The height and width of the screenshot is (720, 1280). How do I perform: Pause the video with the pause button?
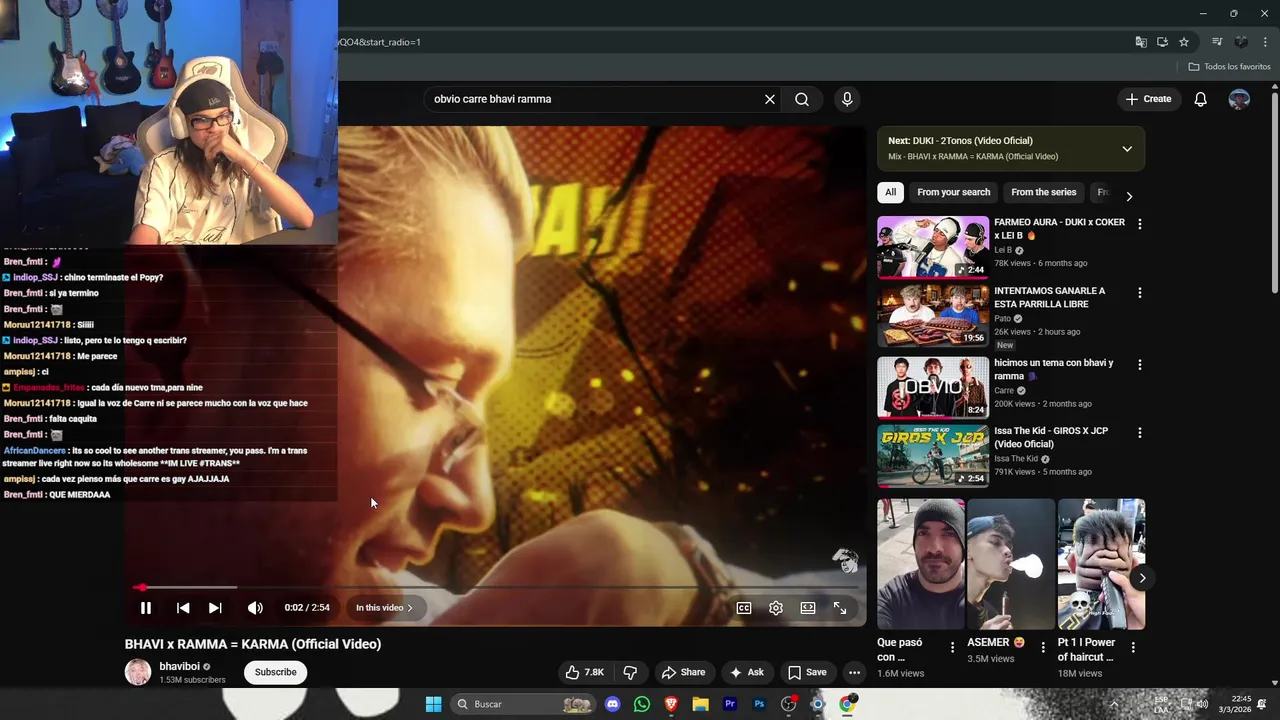pos(146,608)
